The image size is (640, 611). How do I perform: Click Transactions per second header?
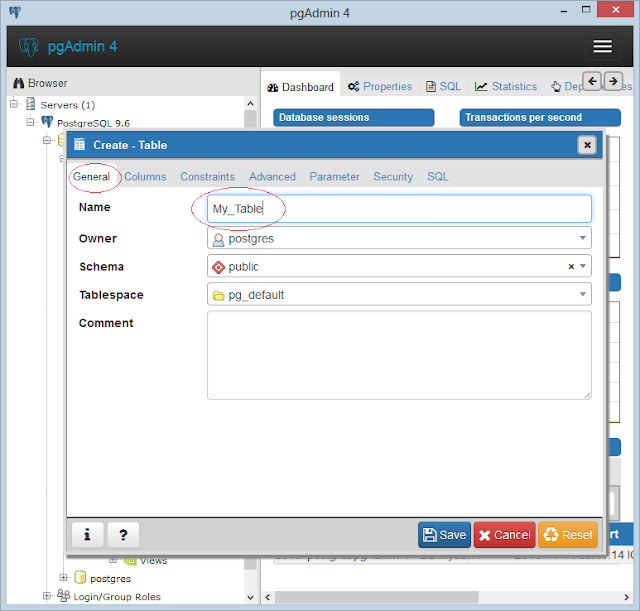pos(540,118)
